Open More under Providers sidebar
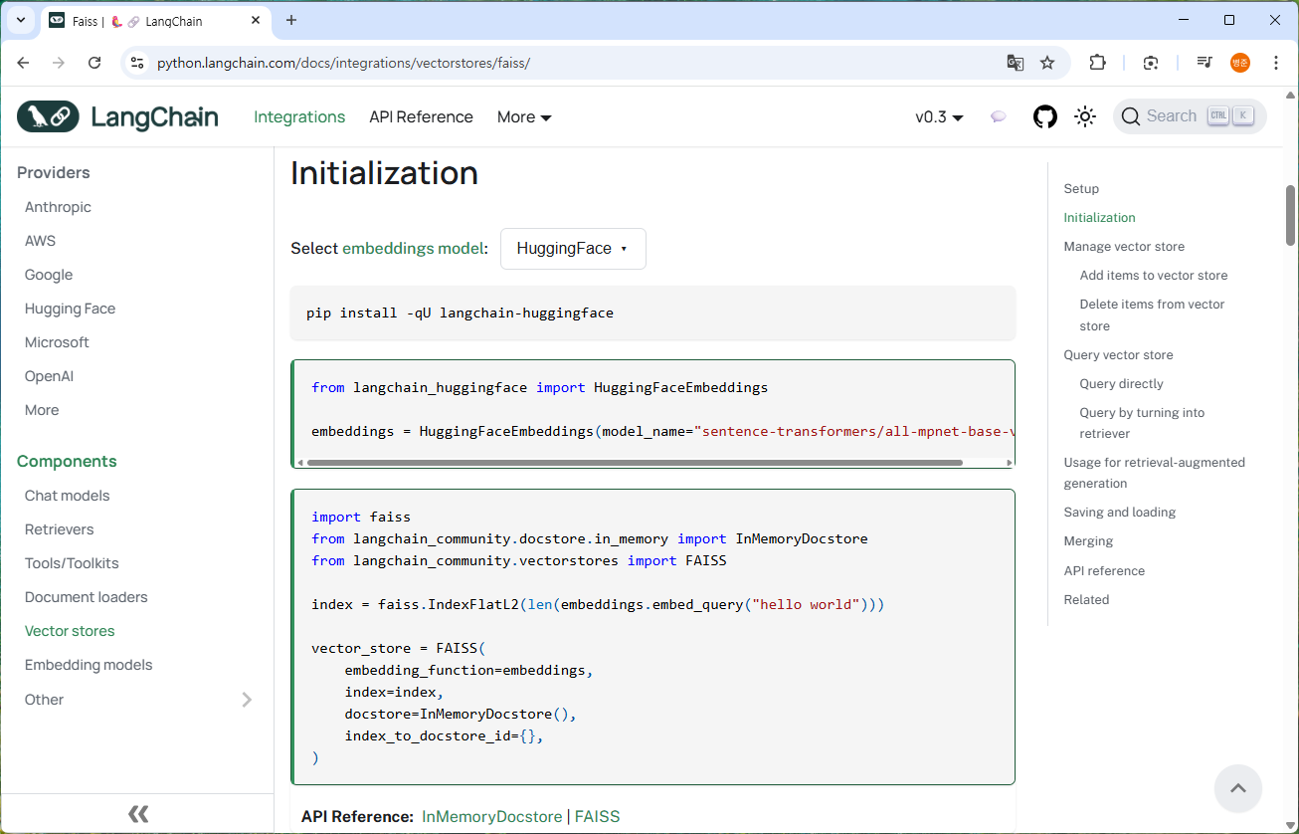 click(x=42, y=410)
